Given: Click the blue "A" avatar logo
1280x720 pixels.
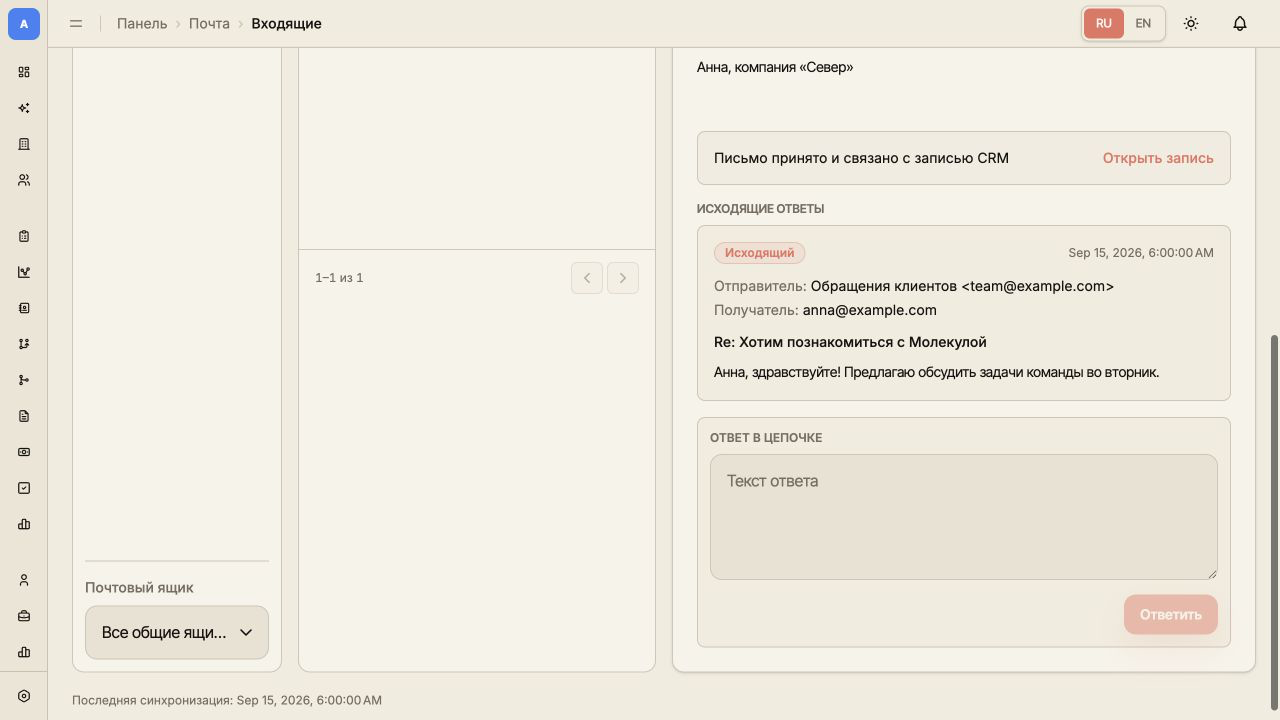Looking at the screenshot, I should 24,24.
